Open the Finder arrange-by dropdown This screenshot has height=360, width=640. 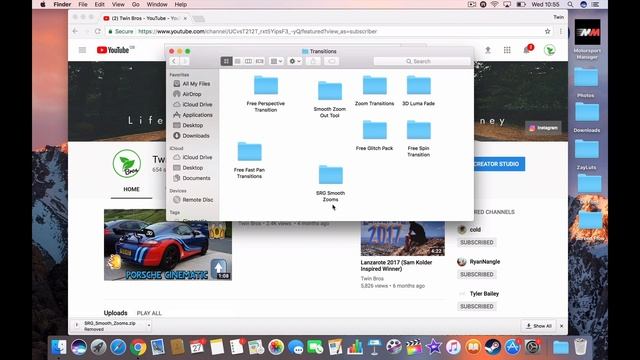[x=276, y=61]
